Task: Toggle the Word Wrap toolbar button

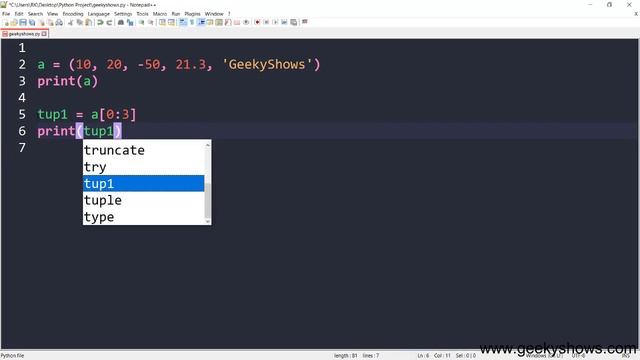Action: tap(183, 22)
